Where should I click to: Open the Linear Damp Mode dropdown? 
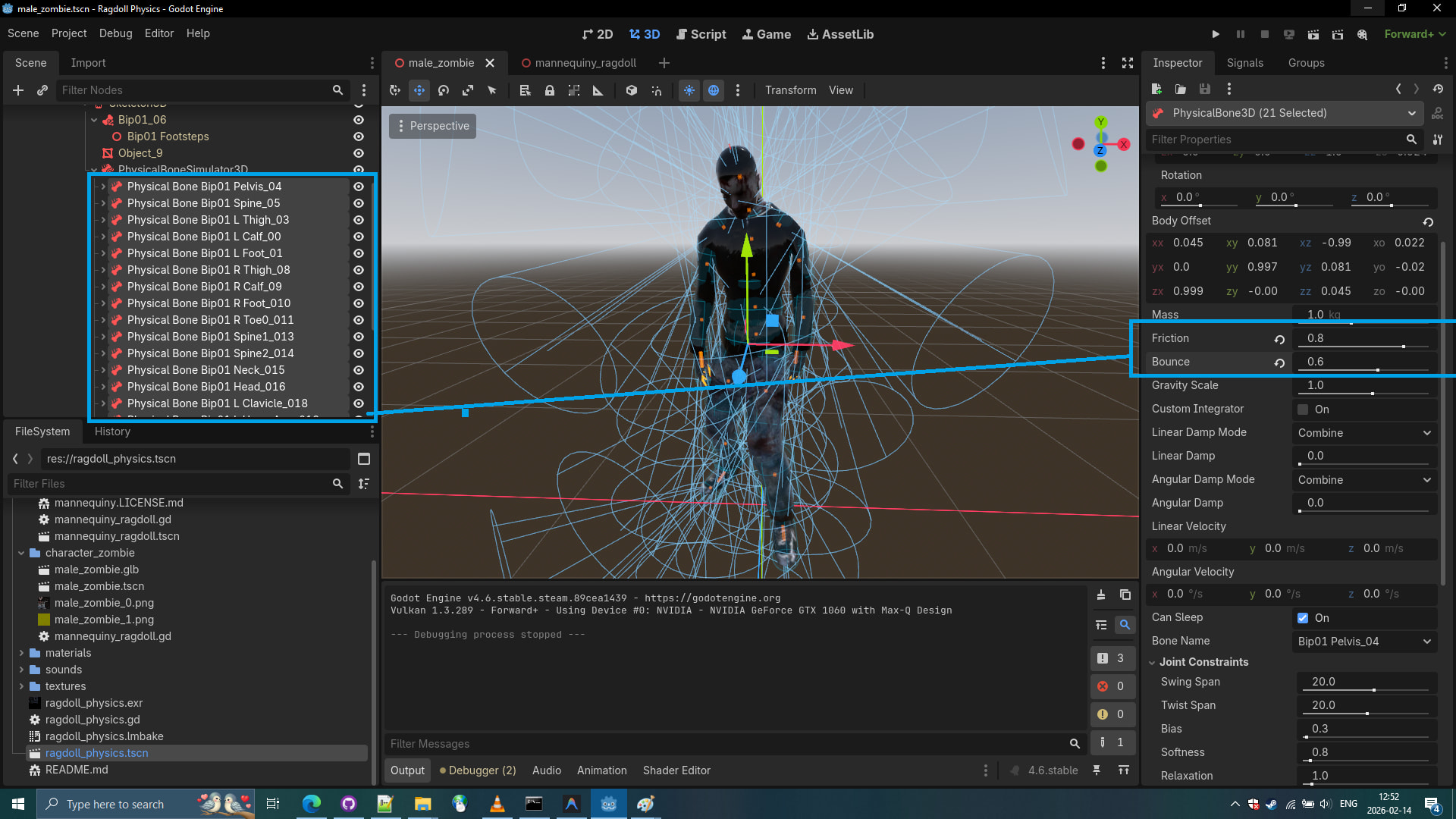tap(1364, 433)
